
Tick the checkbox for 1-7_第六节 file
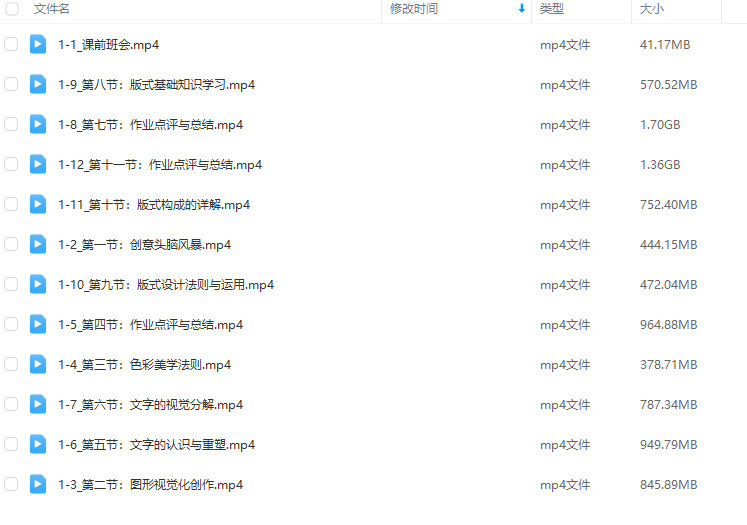point(11,404)
